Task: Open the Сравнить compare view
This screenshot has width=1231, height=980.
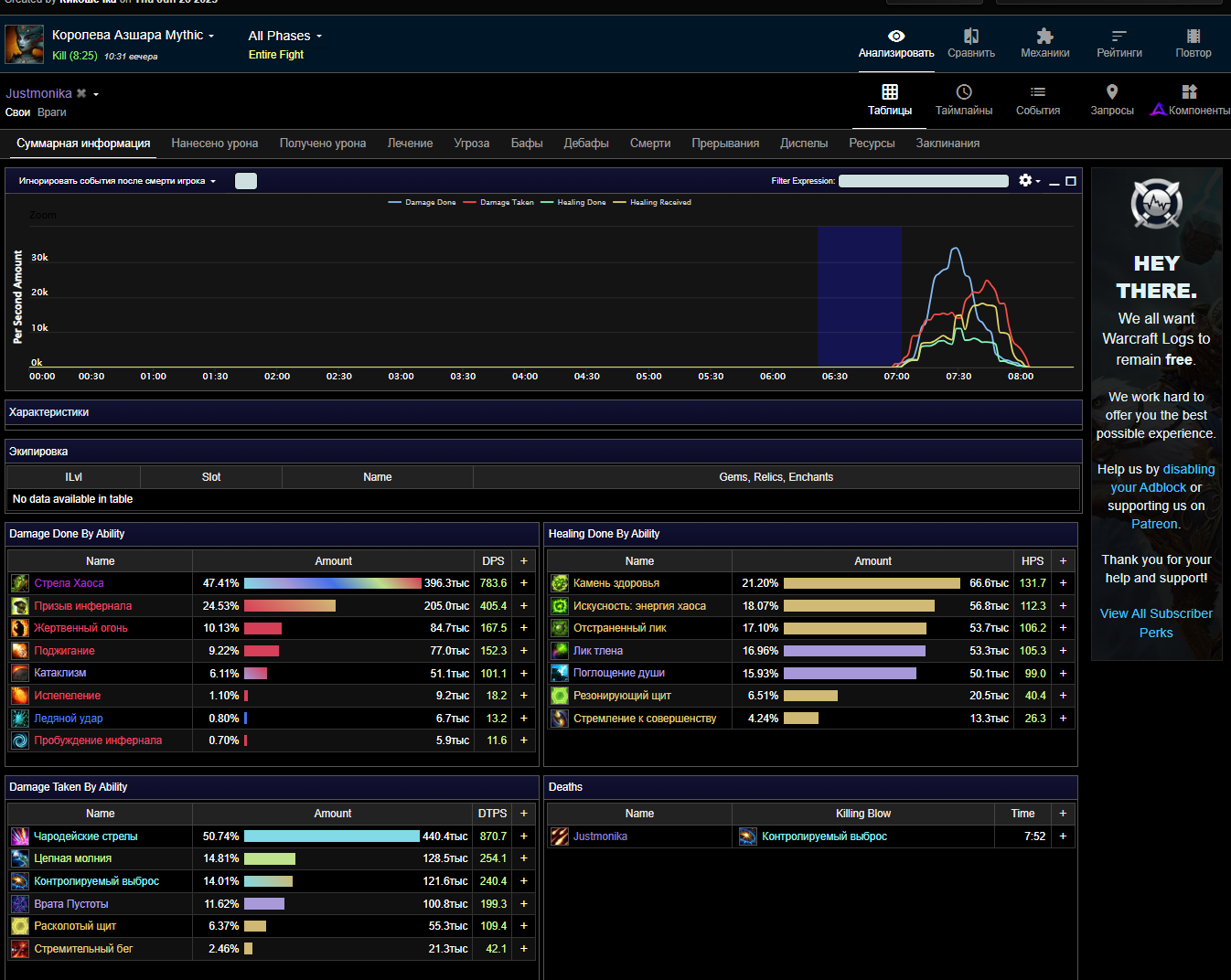Action: pos(970,43)
